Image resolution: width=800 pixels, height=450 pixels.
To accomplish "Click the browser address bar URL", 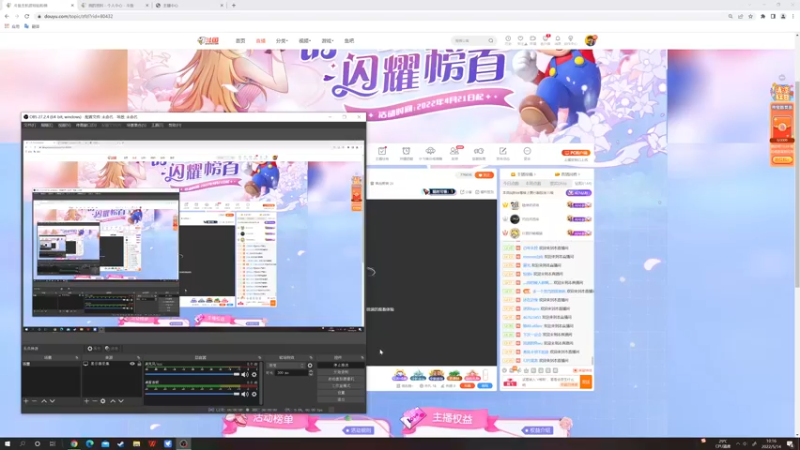I will [x=79, y=16].
